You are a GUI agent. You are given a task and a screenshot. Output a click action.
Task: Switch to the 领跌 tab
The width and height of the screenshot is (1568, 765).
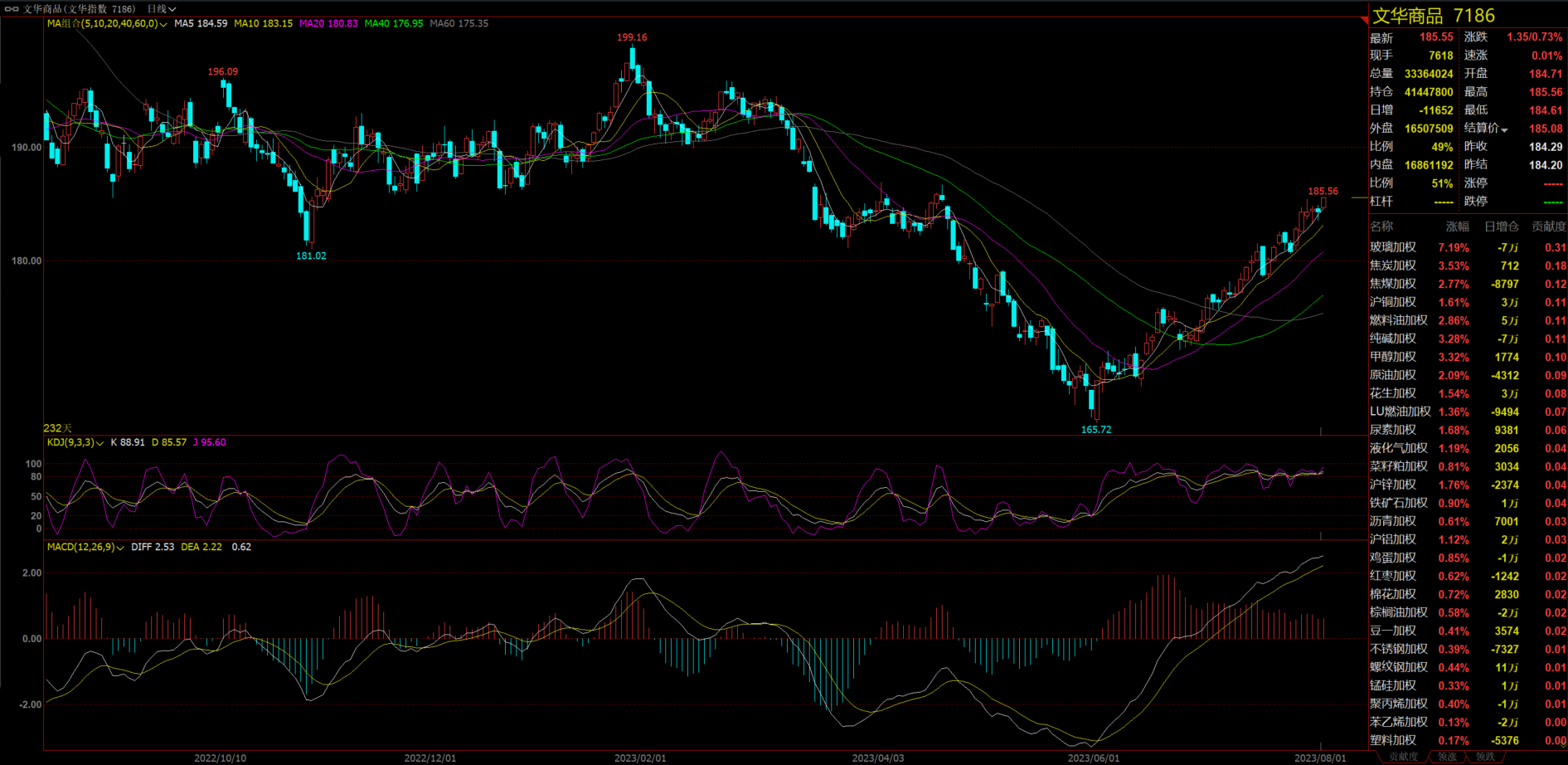pos(1485,757)
